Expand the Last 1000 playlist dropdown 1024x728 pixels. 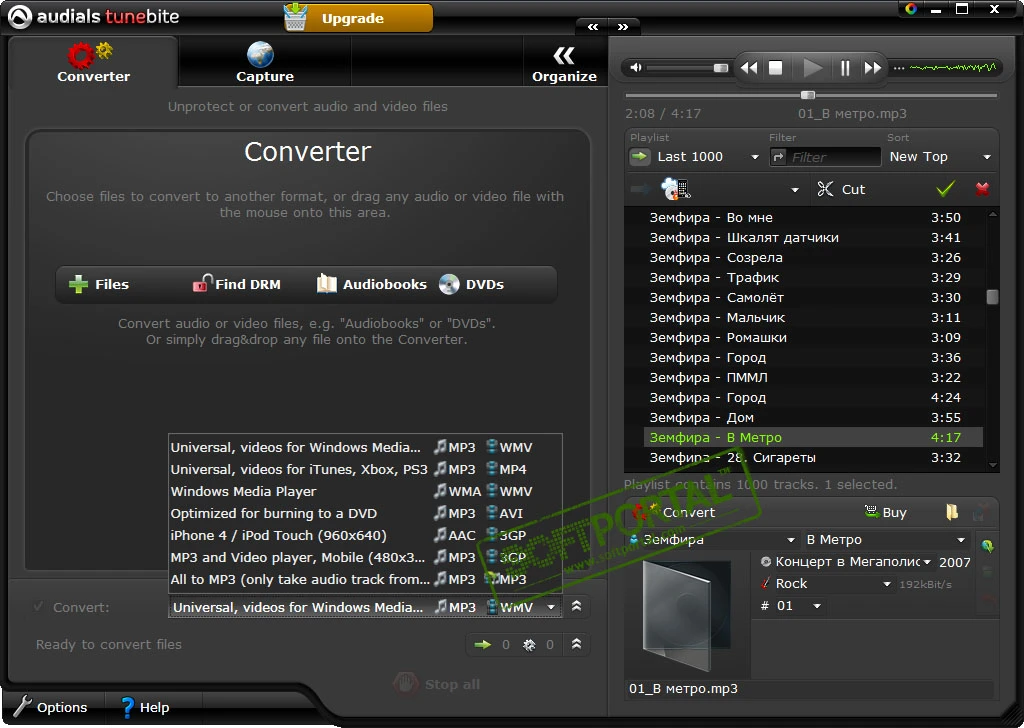point(755,157)
